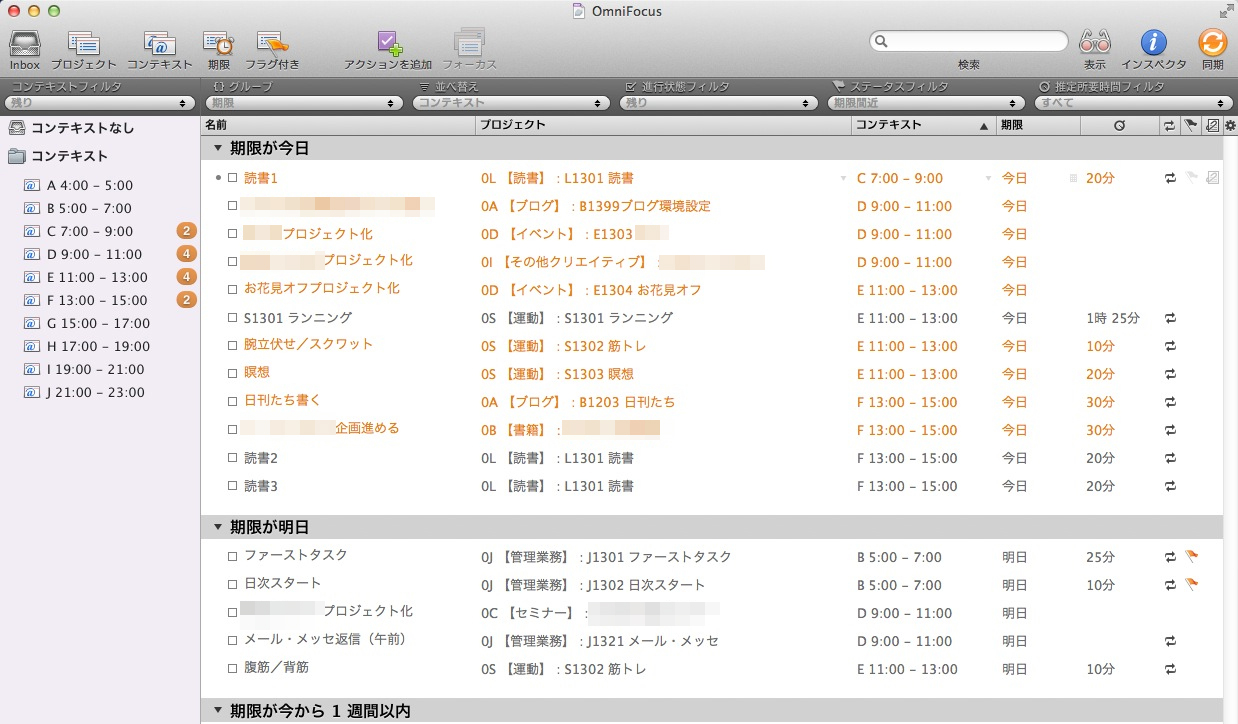This screenshot has width=1238, height=724.
Task: Collapse the 期限が今日 group
Action: point(217,148)
